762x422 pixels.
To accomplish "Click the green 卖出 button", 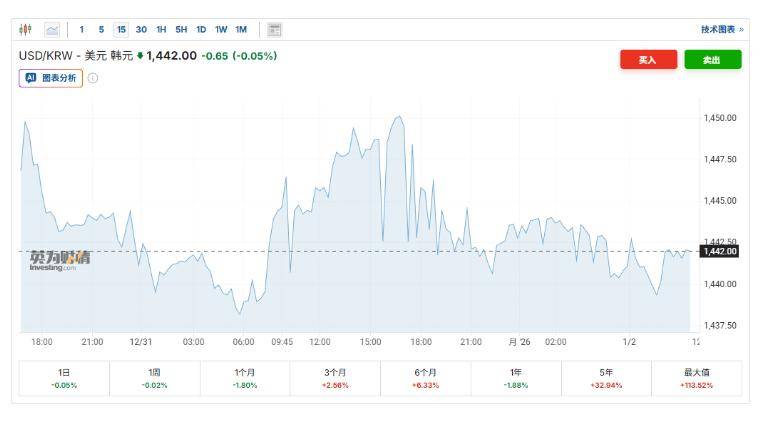I will 713,60.
